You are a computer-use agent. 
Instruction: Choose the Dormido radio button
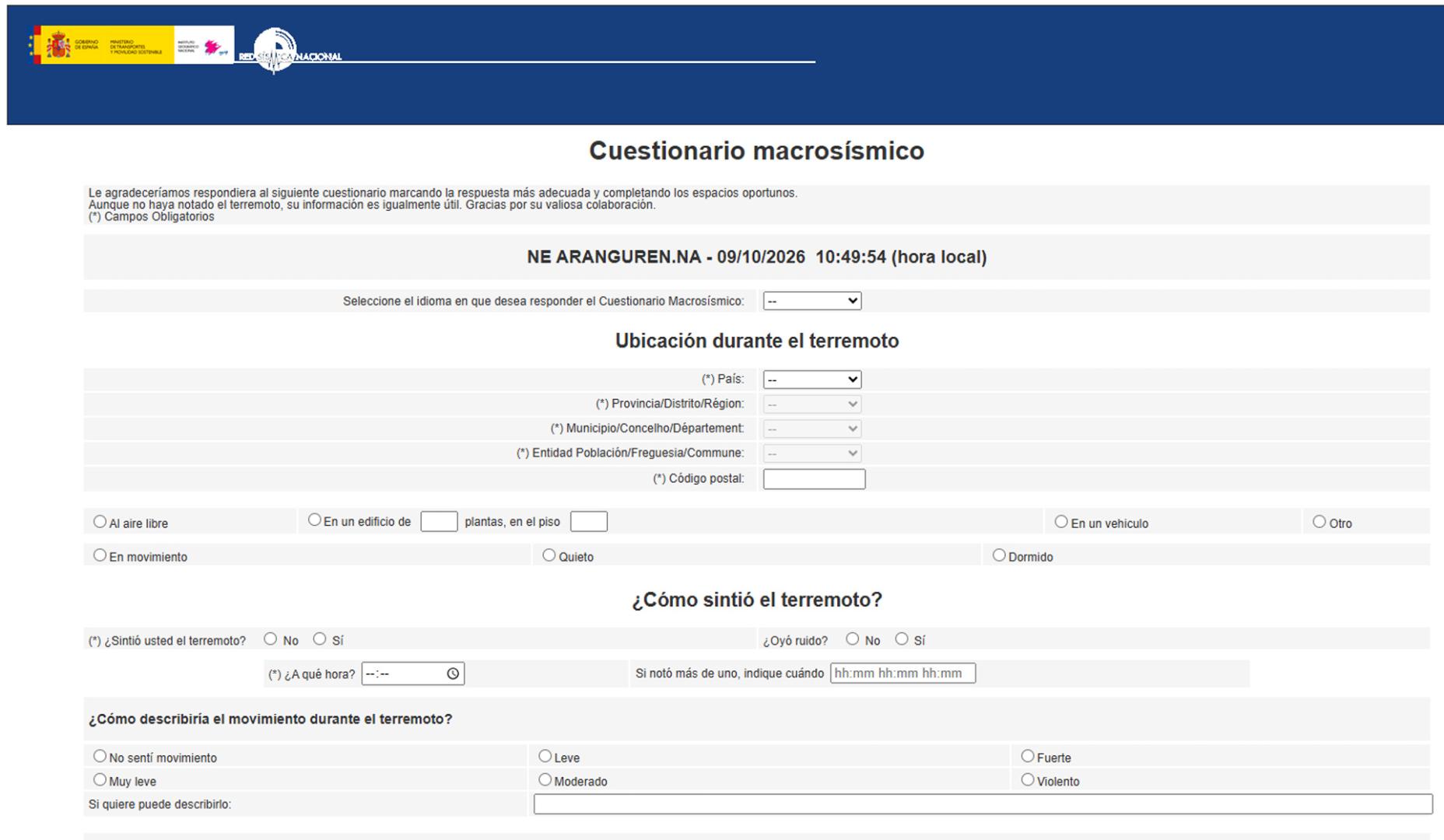point(999,555)
